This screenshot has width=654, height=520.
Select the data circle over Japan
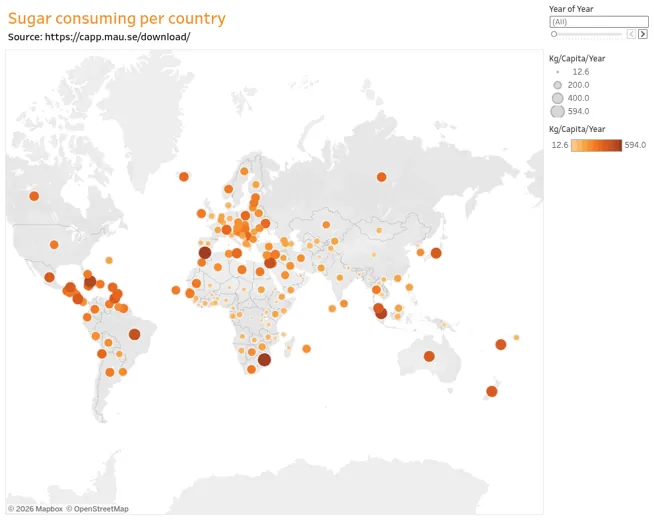(x=436, y=253)
